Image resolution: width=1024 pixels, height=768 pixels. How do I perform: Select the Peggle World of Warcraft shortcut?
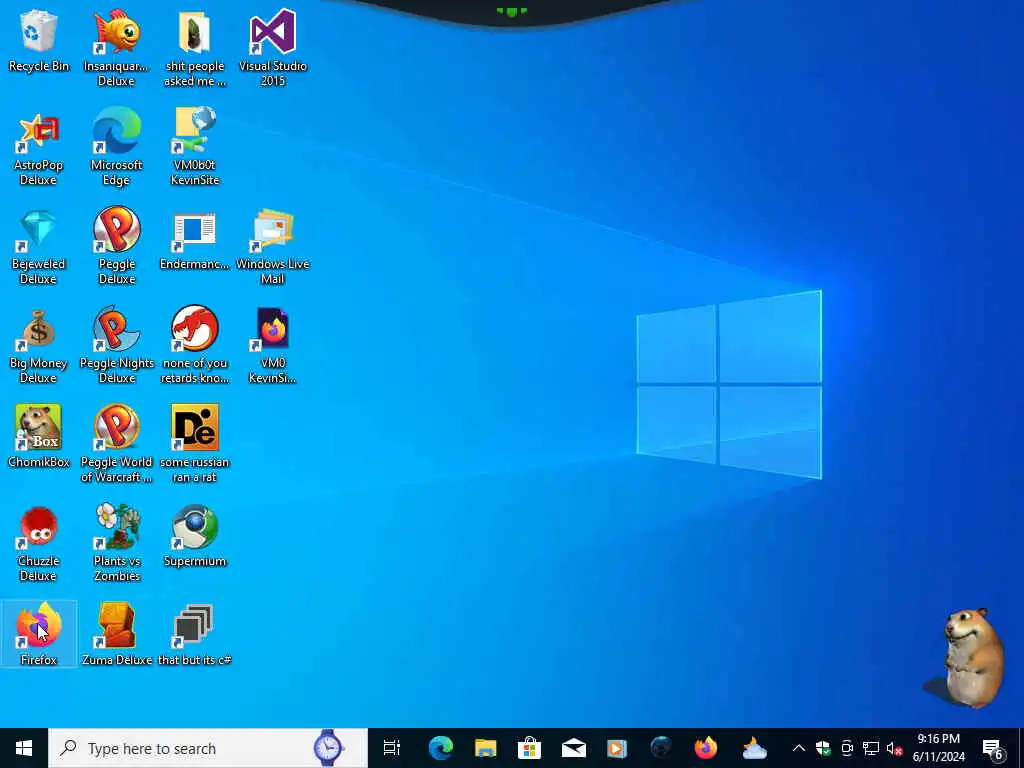pyautogui.click(x=116, y=444)
